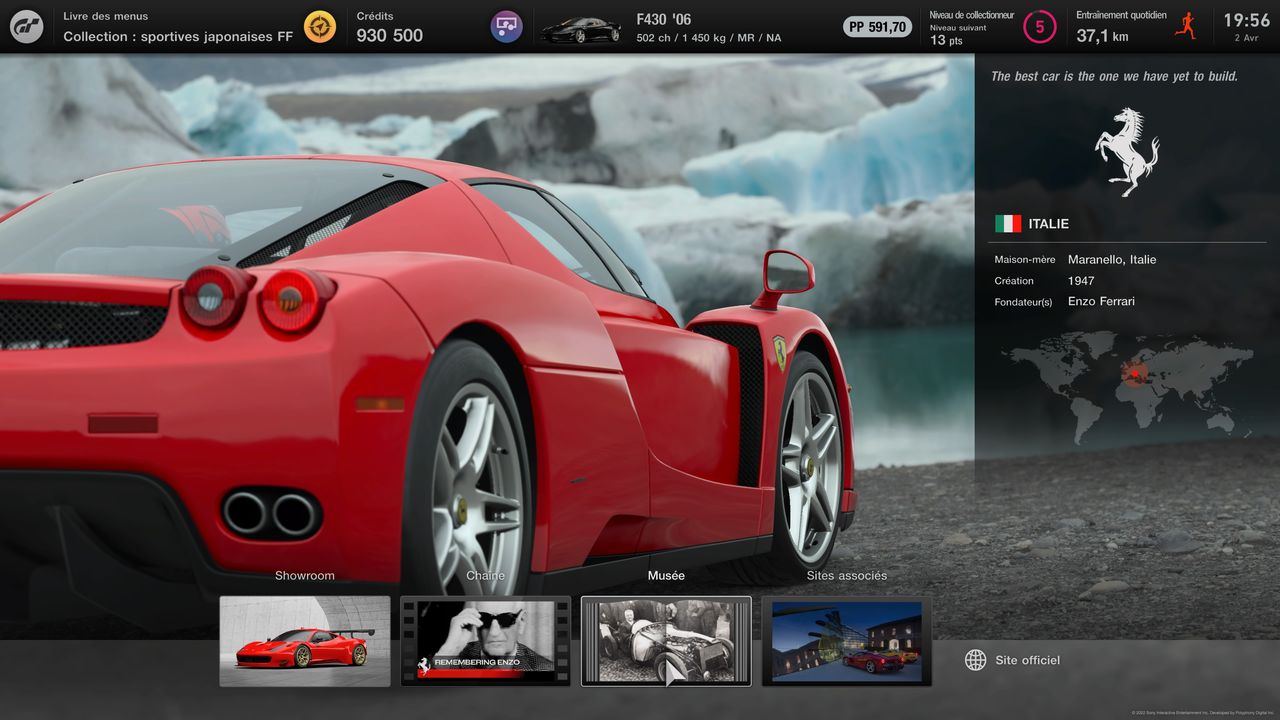This screenshot has height=720, width=1280.
Task: Click the Crédits 930 500 display
Action: point(390,27)
